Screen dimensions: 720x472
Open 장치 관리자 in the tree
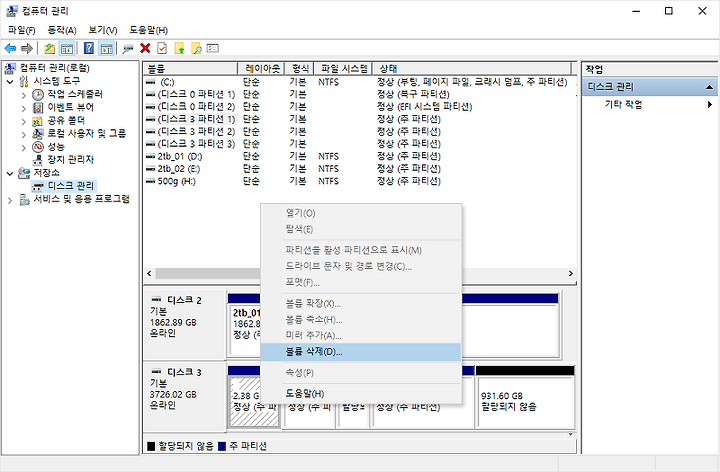70,159
